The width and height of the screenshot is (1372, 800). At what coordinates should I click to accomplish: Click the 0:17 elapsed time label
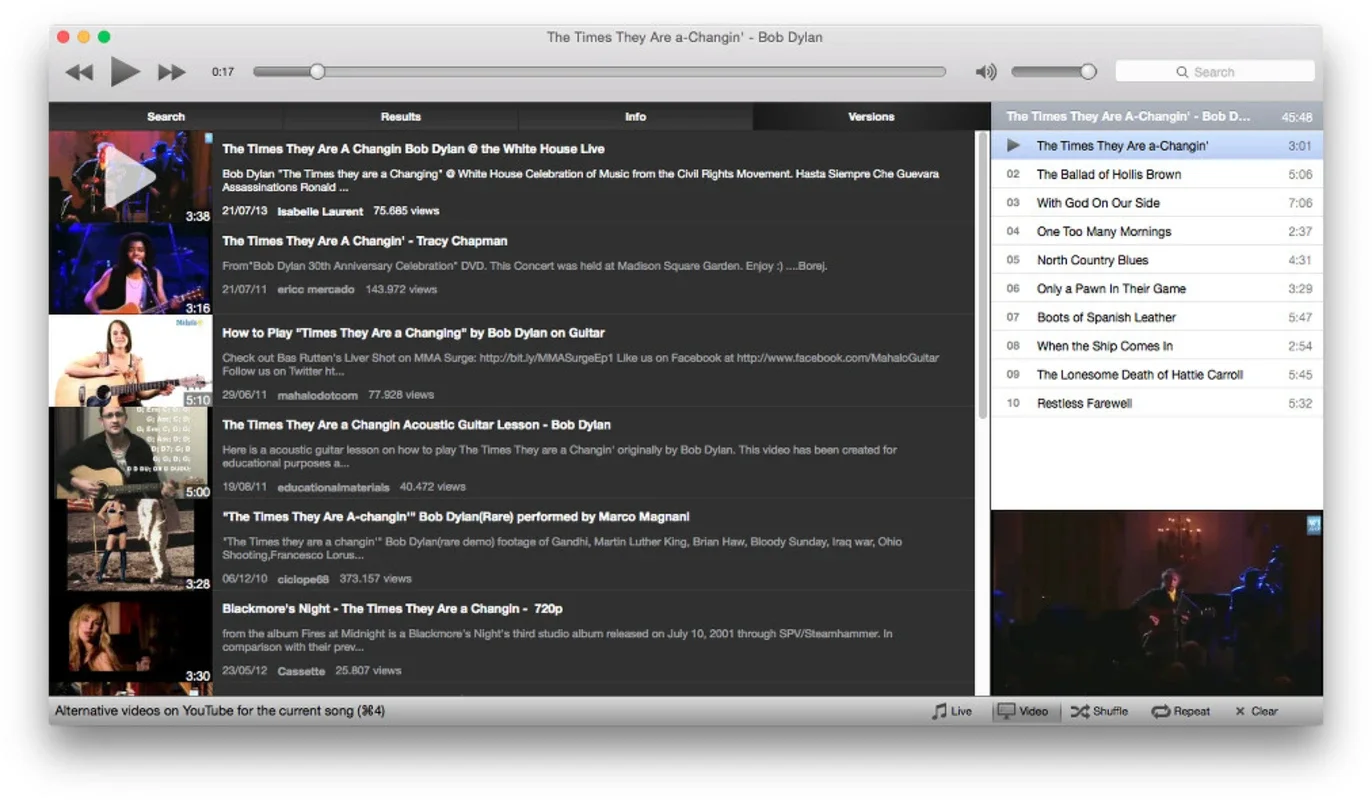pyautogui.click(x=223, y=72)
